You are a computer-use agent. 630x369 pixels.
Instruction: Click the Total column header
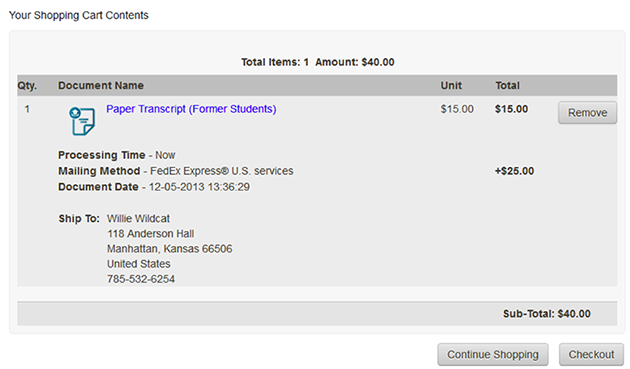click(x=507, y=85)
